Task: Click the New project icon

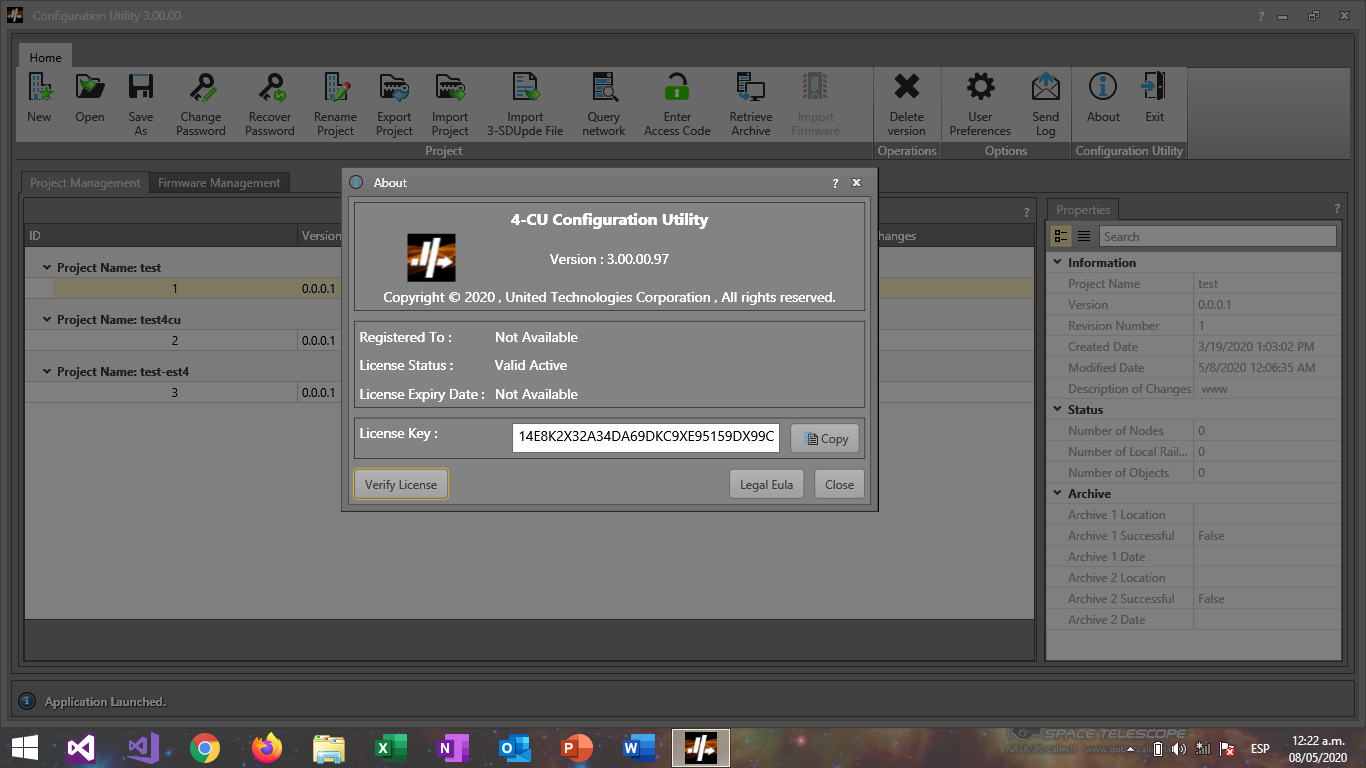Action: (x=39, y=88)
